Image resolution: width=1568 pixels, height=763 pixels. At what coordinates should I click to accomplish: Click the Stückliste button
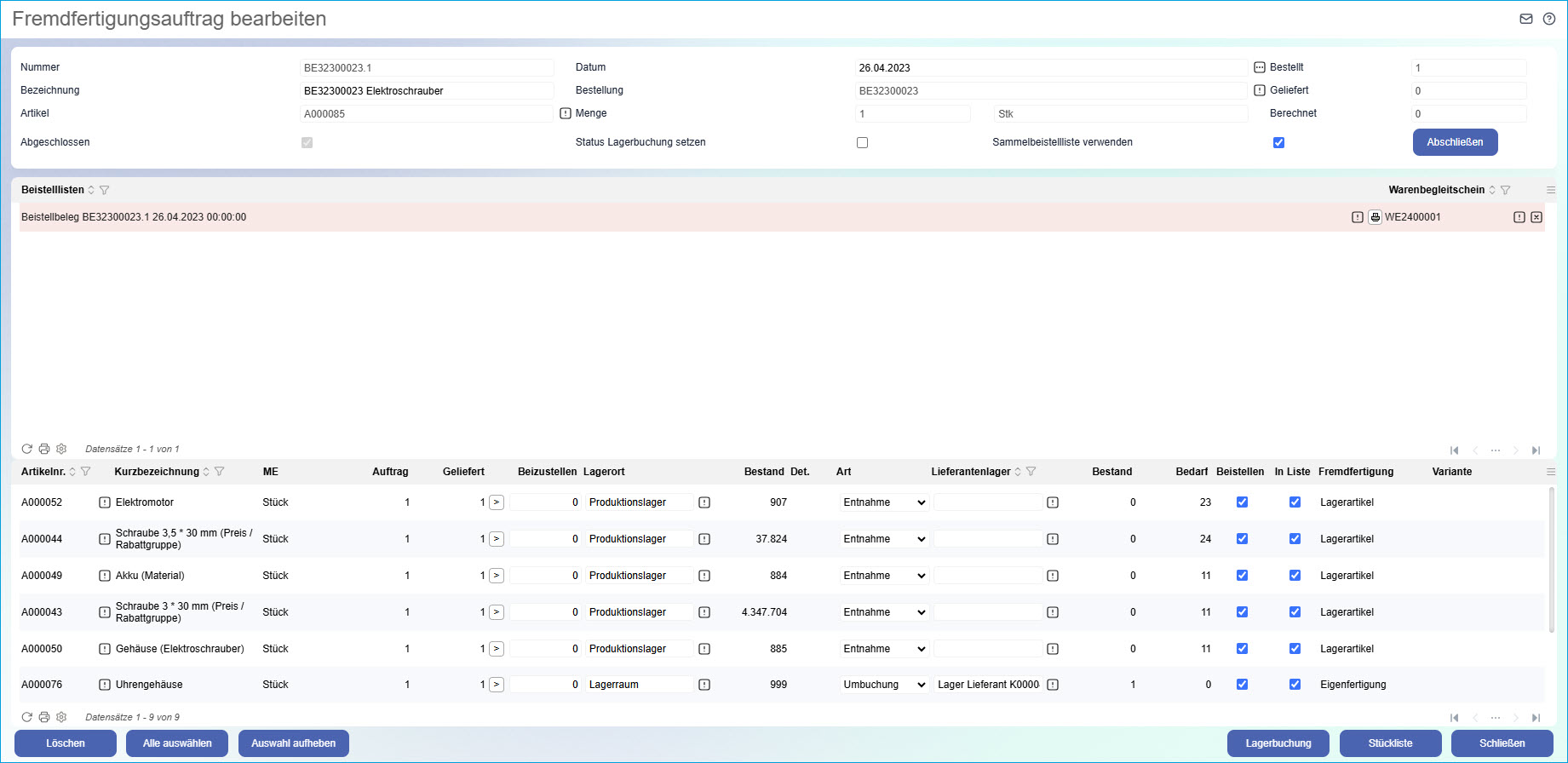[x=1390, y=743]
